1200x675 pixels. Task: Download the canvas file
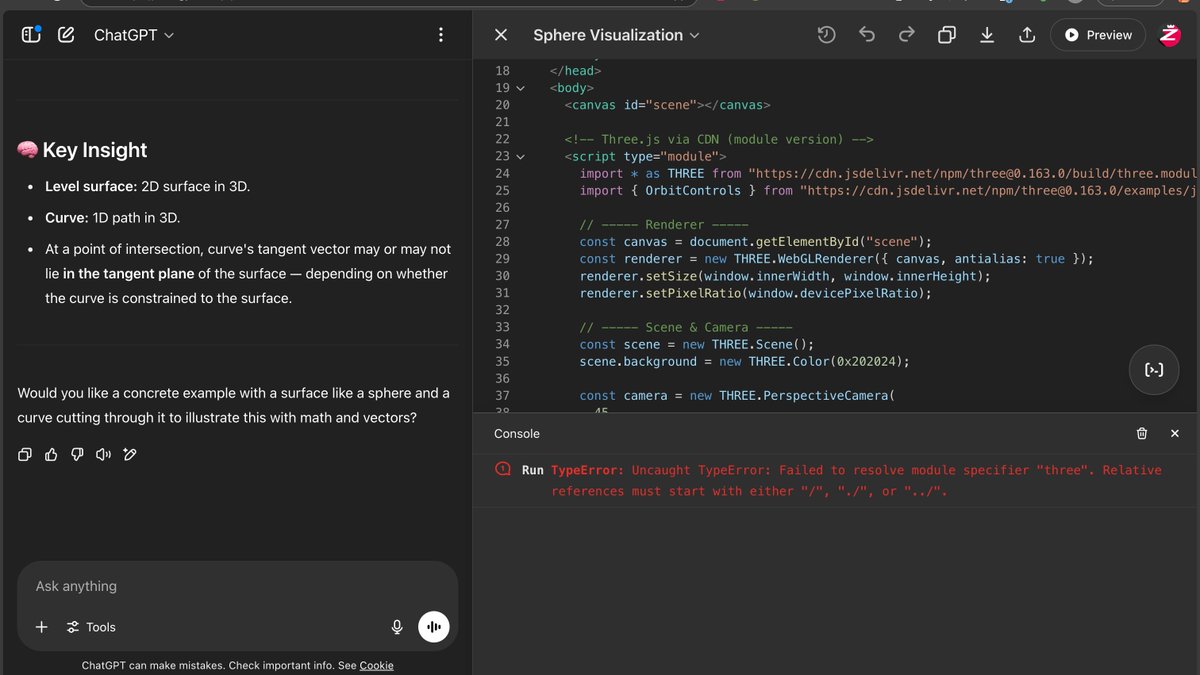pos(987,35)
